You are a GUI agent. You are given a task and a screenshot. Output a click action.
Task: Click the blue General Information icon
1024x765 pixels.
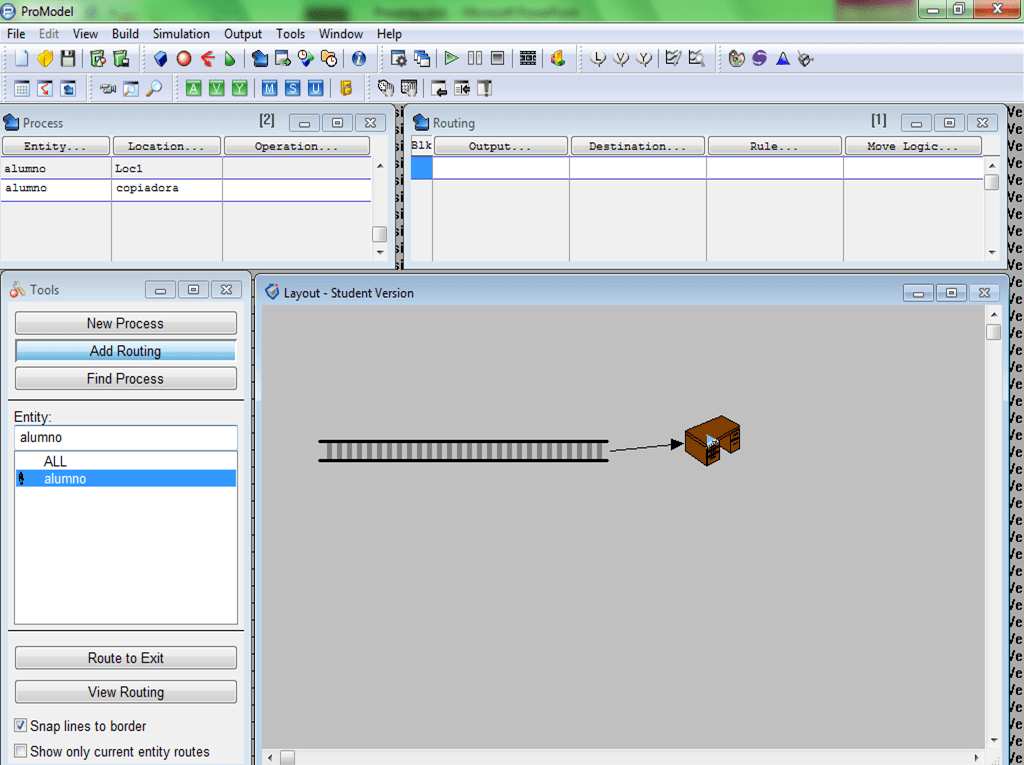[x=359, y=59]
